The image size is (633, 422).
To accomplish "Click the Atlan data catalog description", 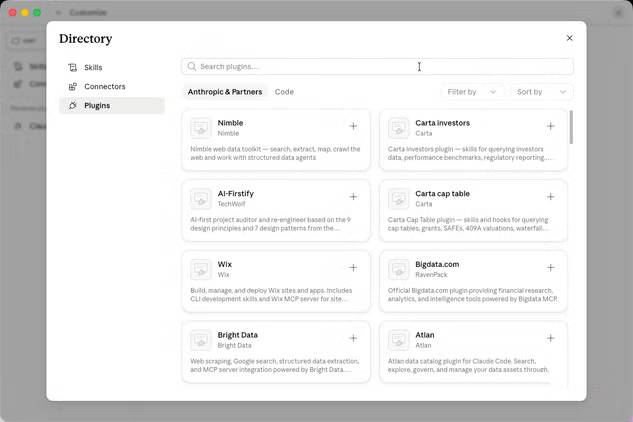I will [468, 365].
